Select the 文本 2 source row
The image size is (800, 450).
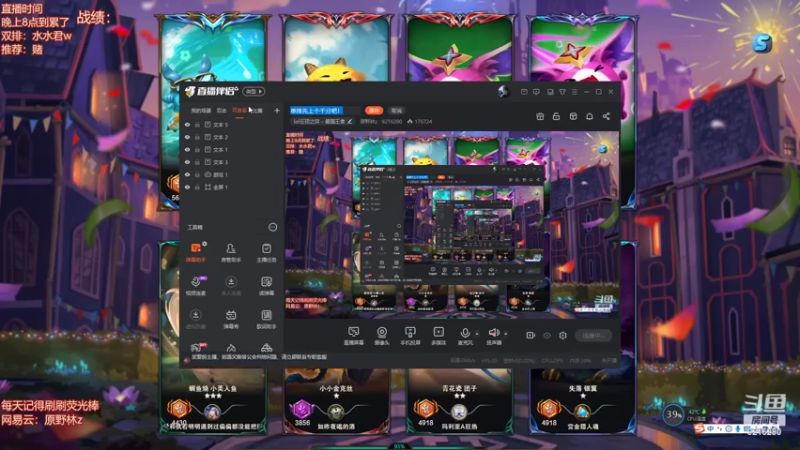pos(232,137)
